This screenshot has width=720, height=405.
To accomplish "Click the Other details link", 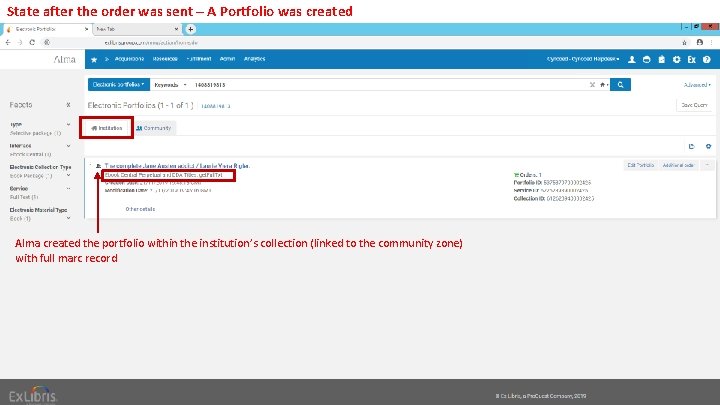I will click(x=140, y=209).
